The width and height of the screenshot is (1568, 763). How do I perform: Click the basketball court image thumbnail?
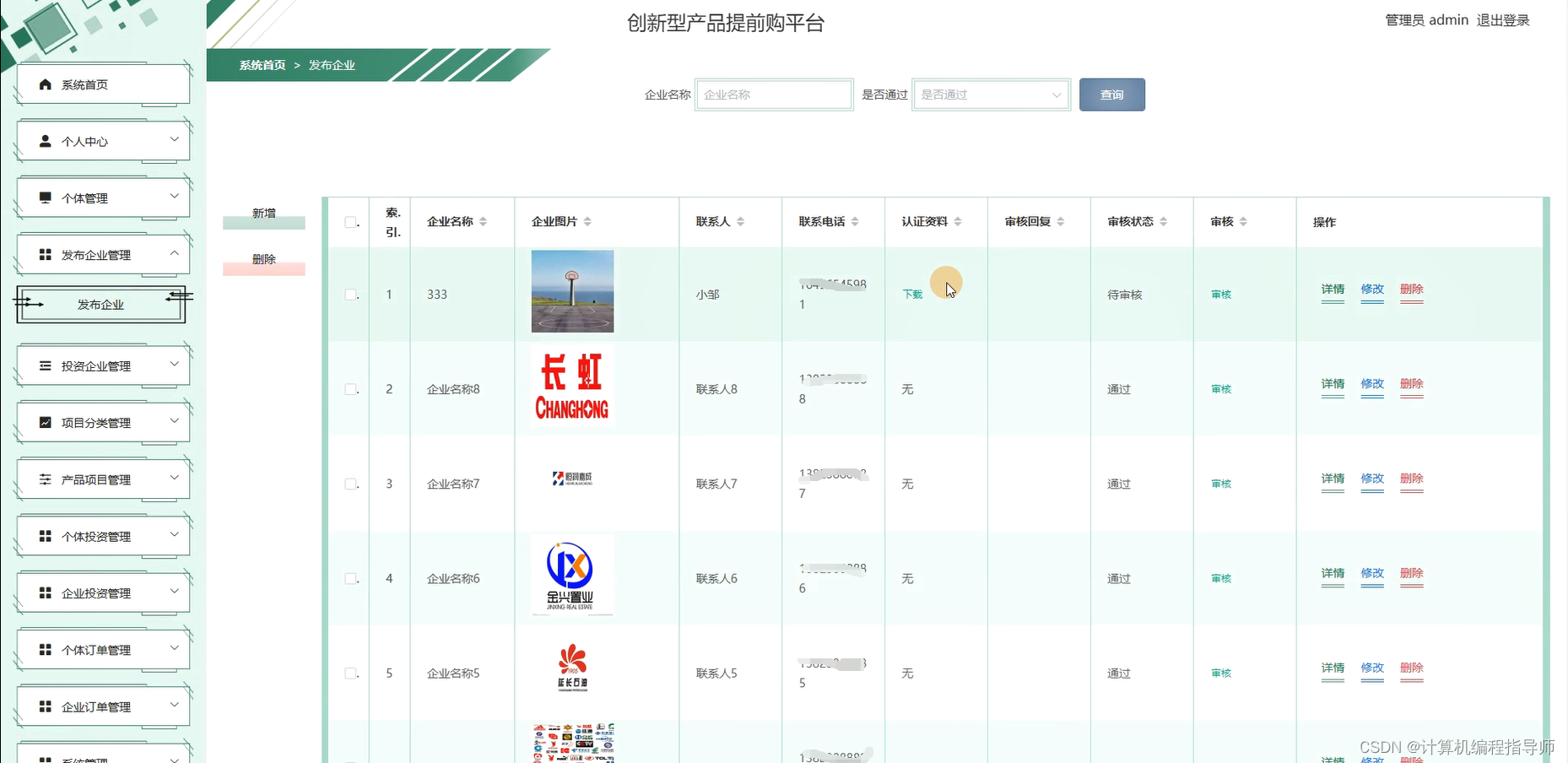pos(572,291)
